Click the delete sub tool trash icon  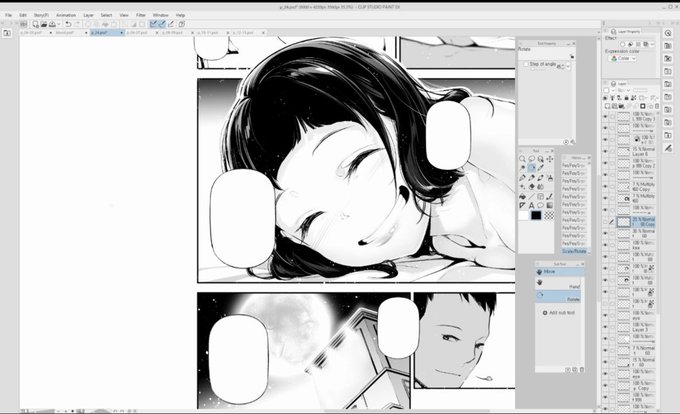pyautogui.click(x=582, y=369)
